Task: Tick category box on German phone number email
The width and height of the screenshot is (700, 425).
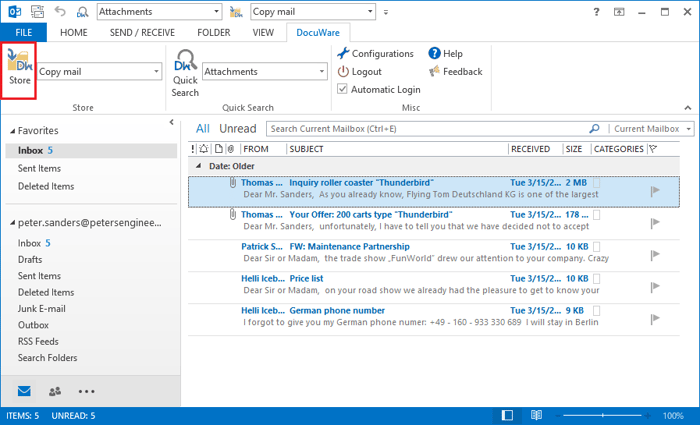Action: click(x=597, y=310)
